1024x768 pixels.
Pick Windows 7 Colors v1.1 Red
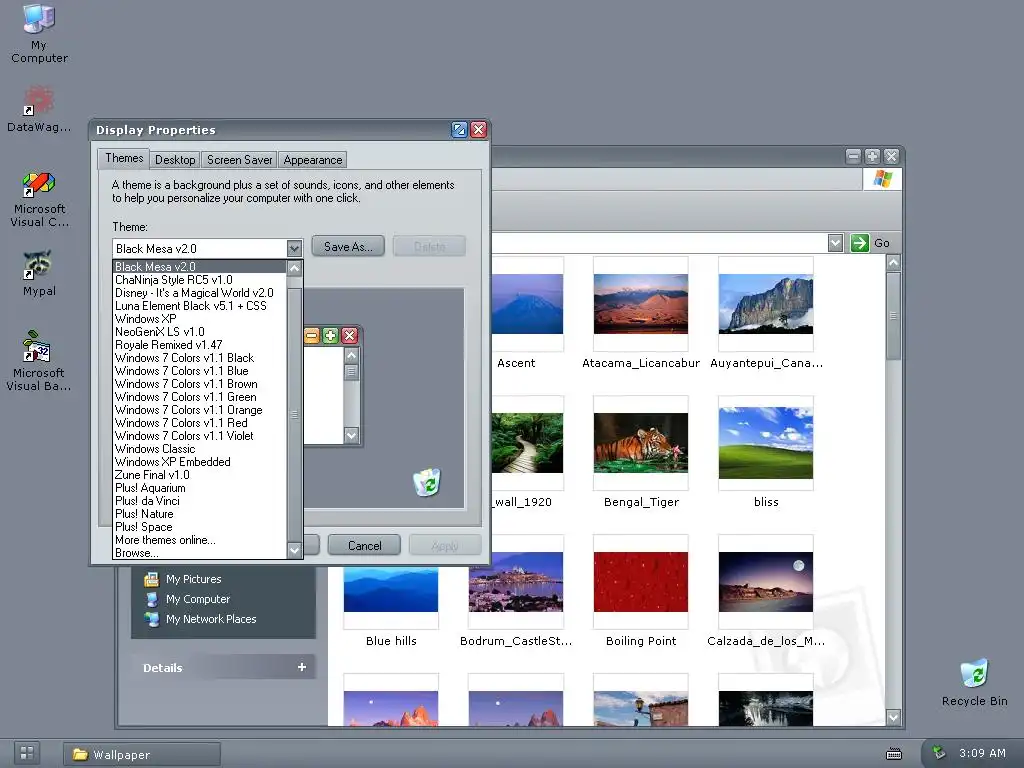click(199, 423)
